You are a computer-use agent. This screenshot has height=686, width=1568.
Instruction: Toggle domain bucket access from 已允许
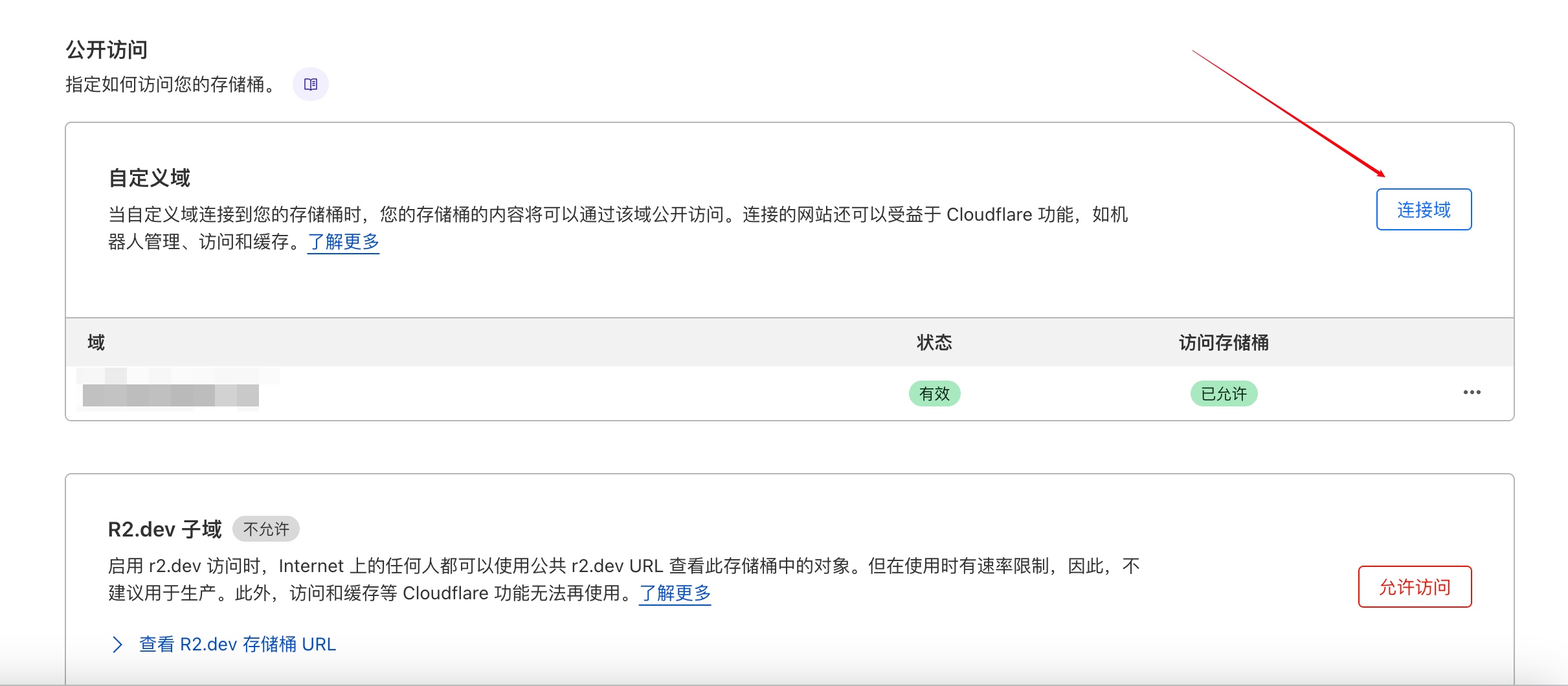tap(1224, 393)
